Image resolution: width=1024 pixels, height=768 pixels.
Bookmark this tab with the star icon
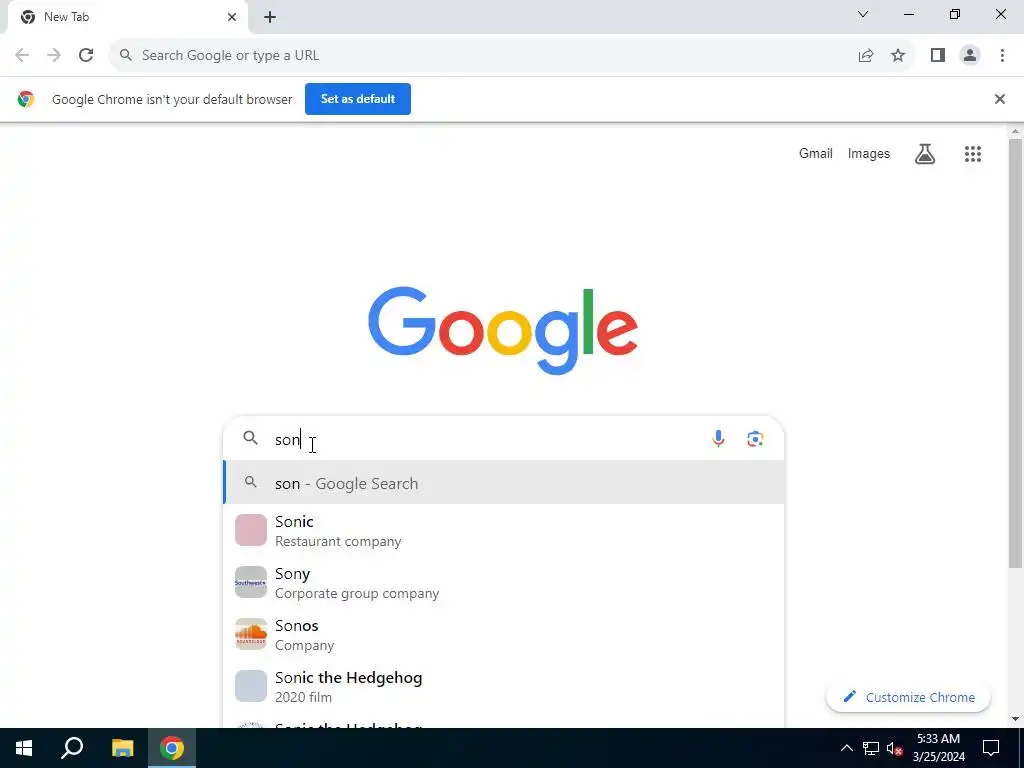[x=898, y=56]
